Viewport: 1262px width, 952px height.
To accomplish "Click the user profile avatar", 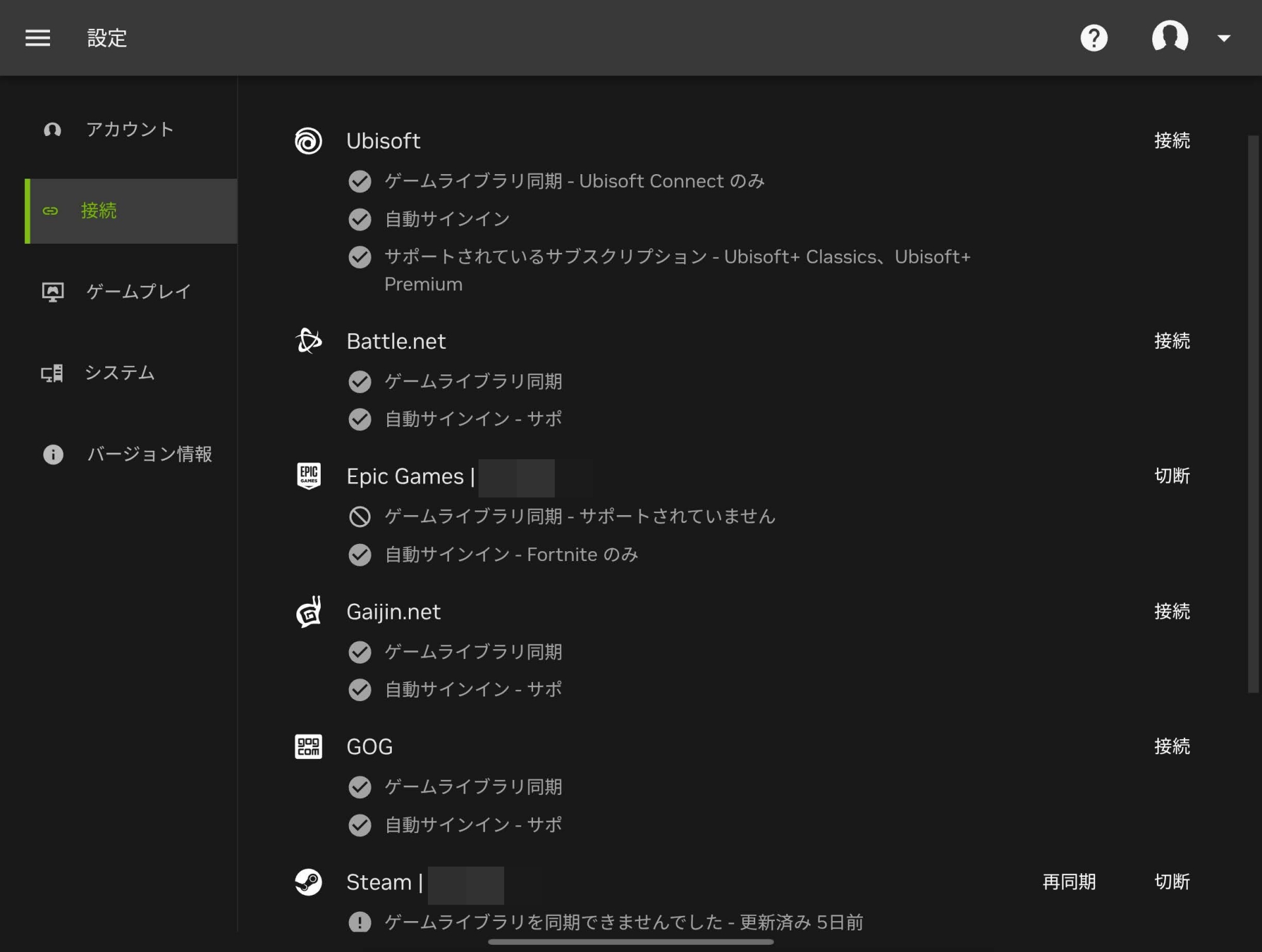I will coord(1170,36).
